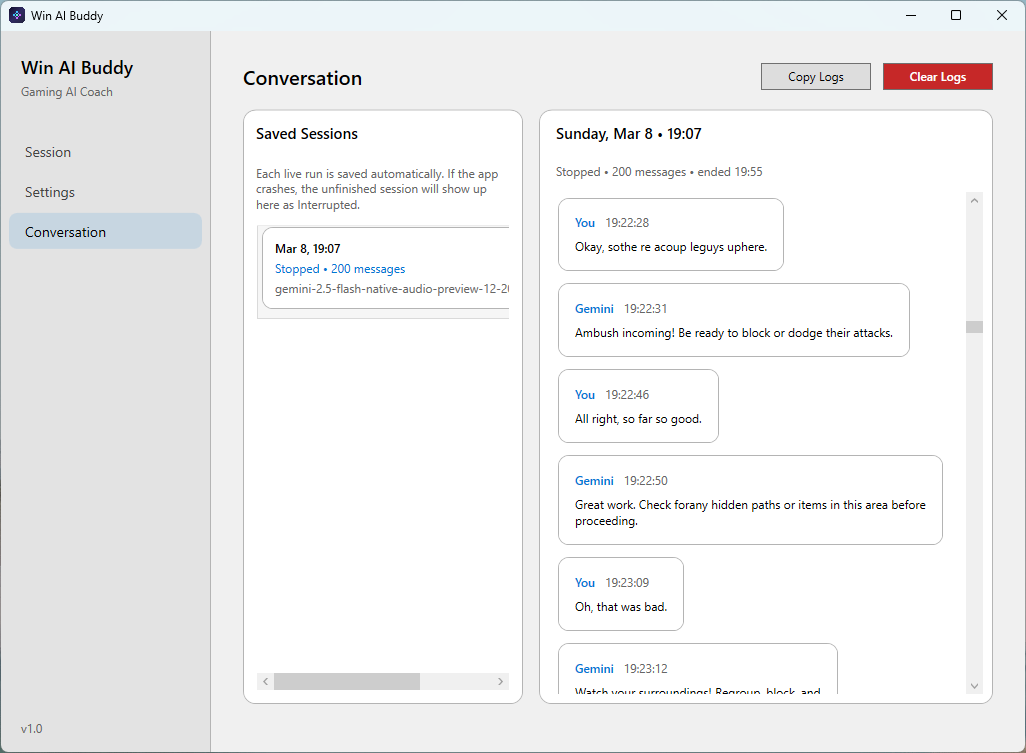Open the Session page
Viewport: 1026px width, 753px height.
coord(48,152)
